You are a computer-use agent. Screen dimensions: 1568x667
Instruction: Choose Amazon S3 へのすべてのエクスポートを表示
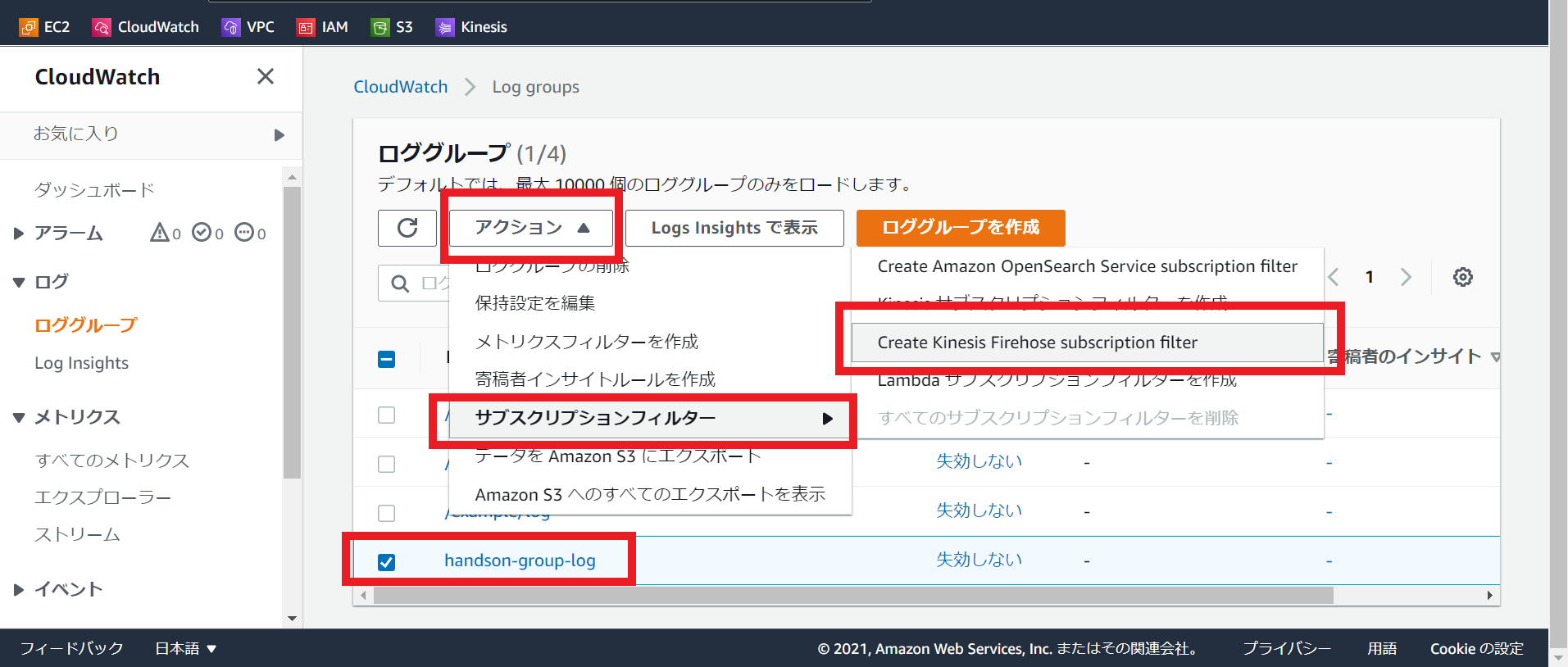pos(651,494)
